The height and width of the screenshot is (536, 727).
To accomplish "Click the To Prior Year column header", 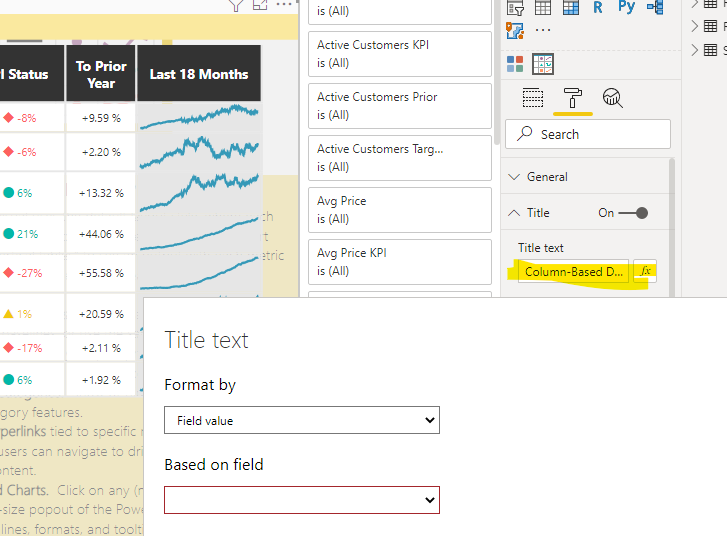I will pos(101,73).
